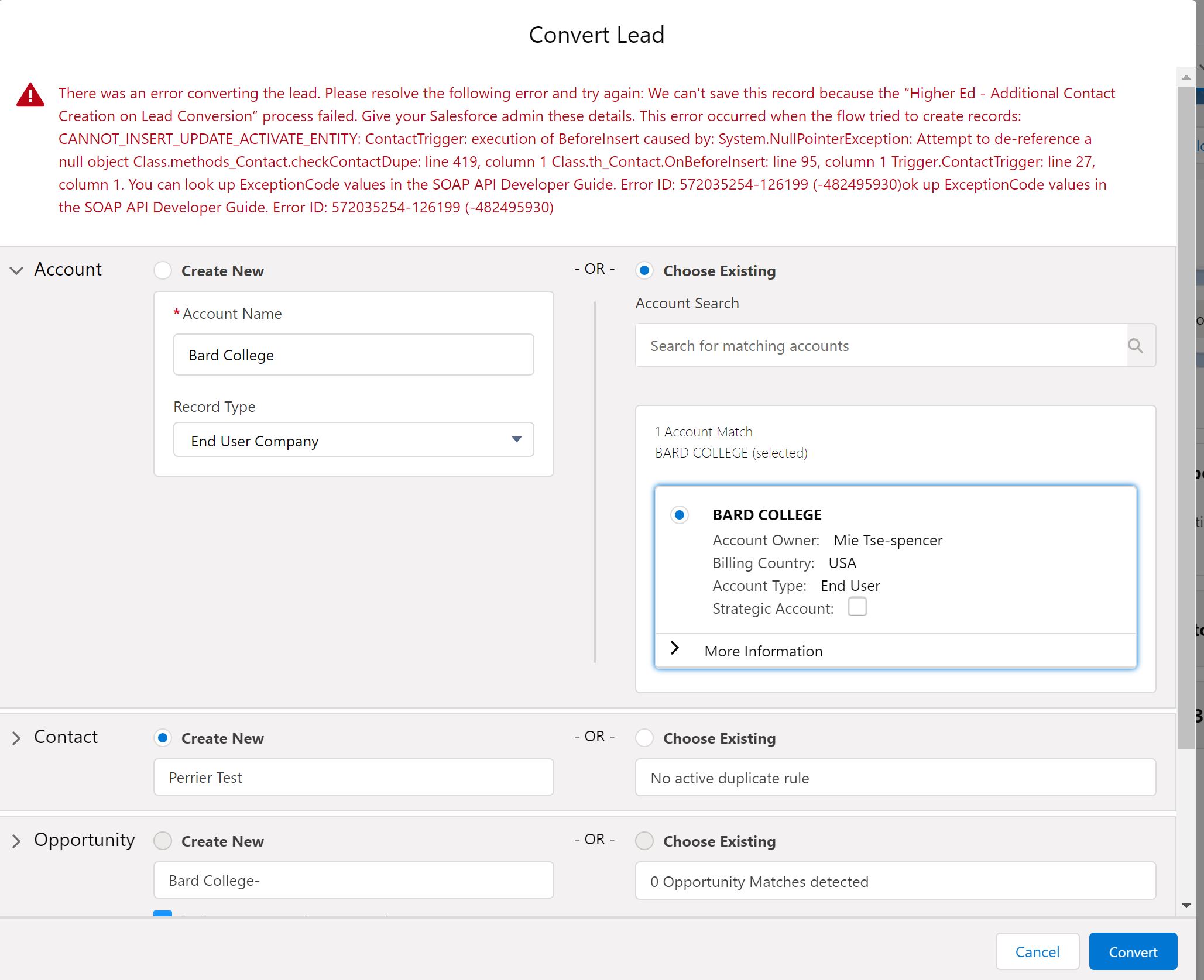Select Choose Existing contact radio button
1204x980 pixels.
pyautogui.click(x=644, y=738)
